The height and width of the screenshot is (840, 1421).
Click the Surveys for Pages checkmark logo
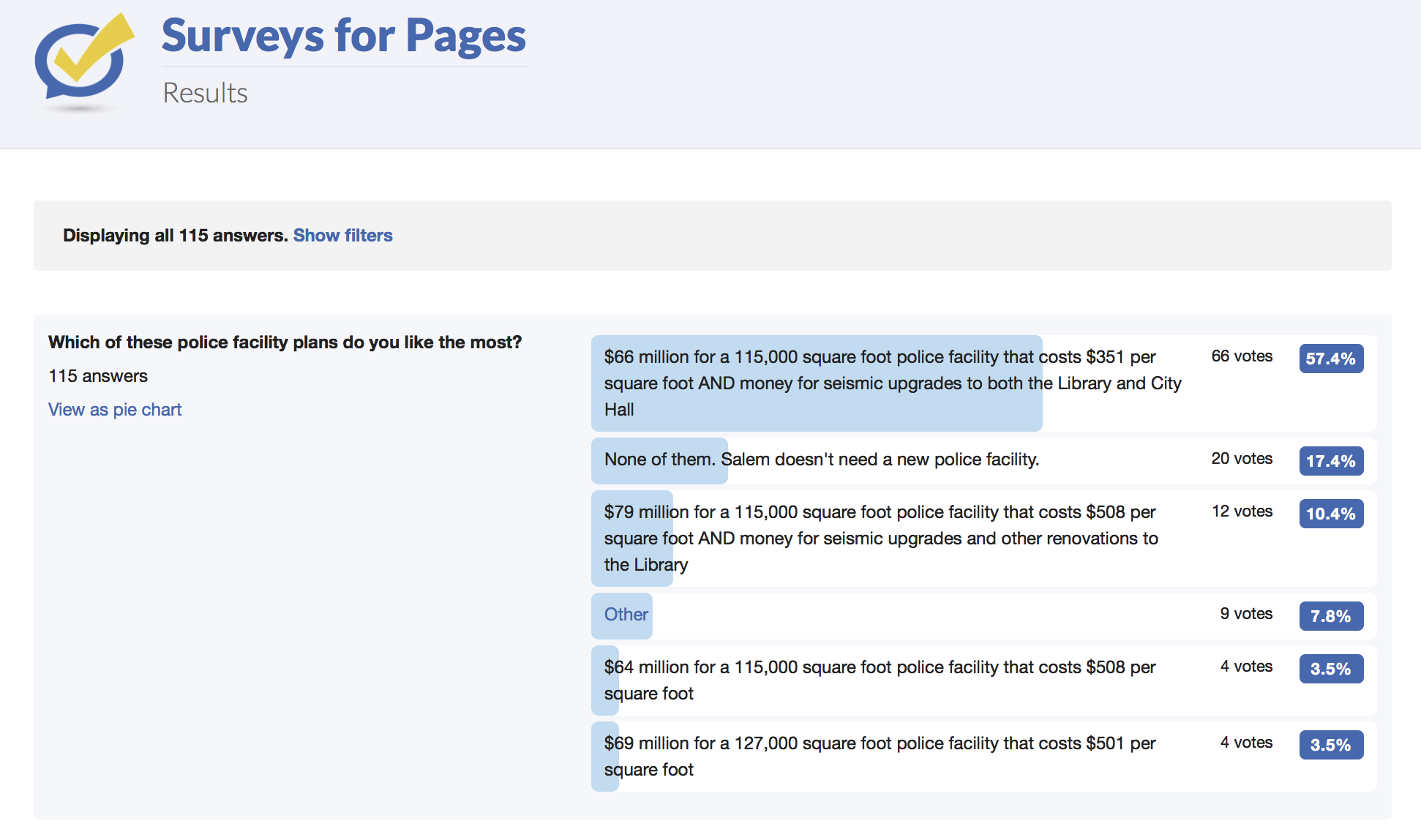pos(83,60)
